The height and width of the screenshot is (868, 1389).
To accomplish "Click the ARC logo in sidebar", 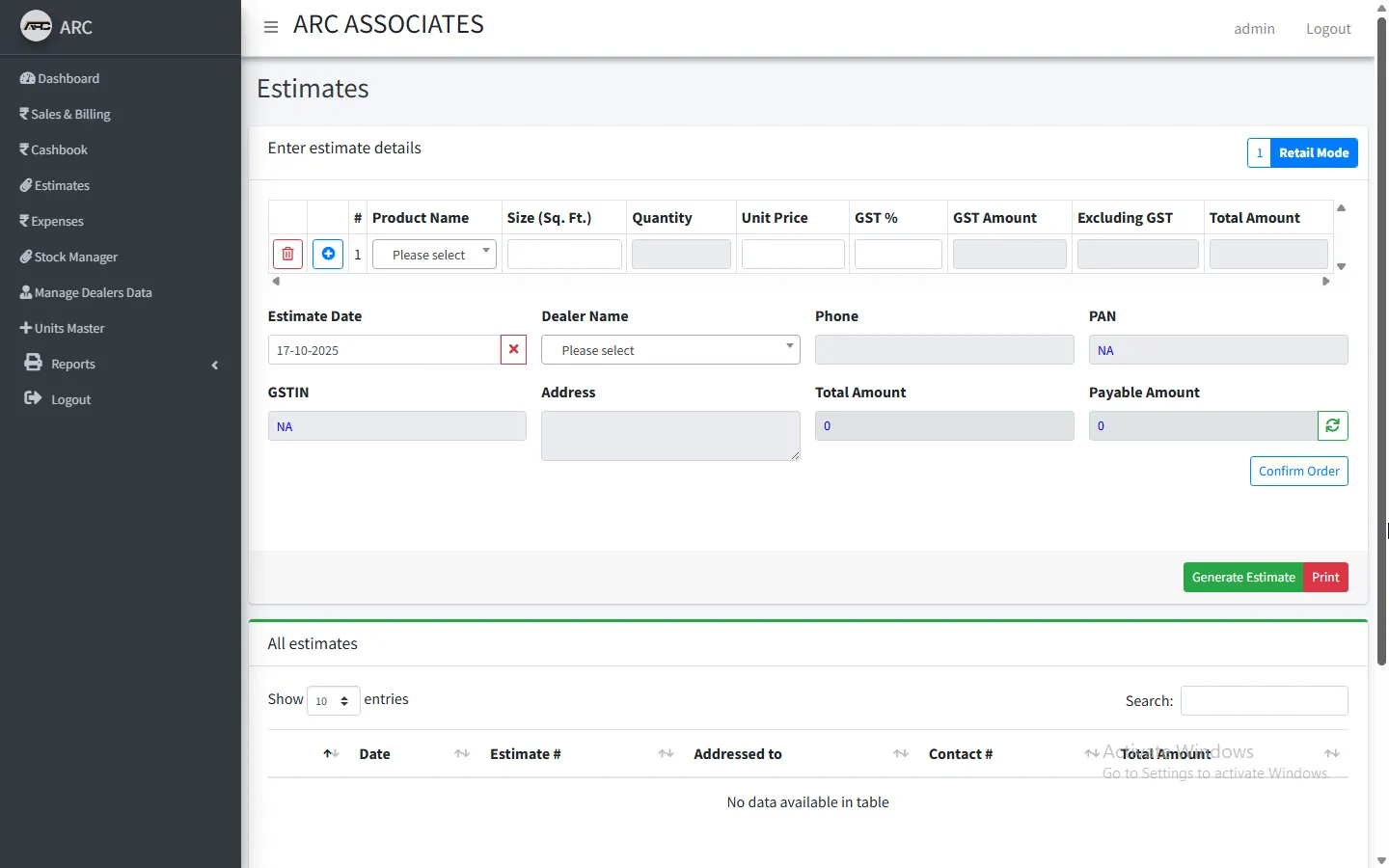I will tap(37, 27).
